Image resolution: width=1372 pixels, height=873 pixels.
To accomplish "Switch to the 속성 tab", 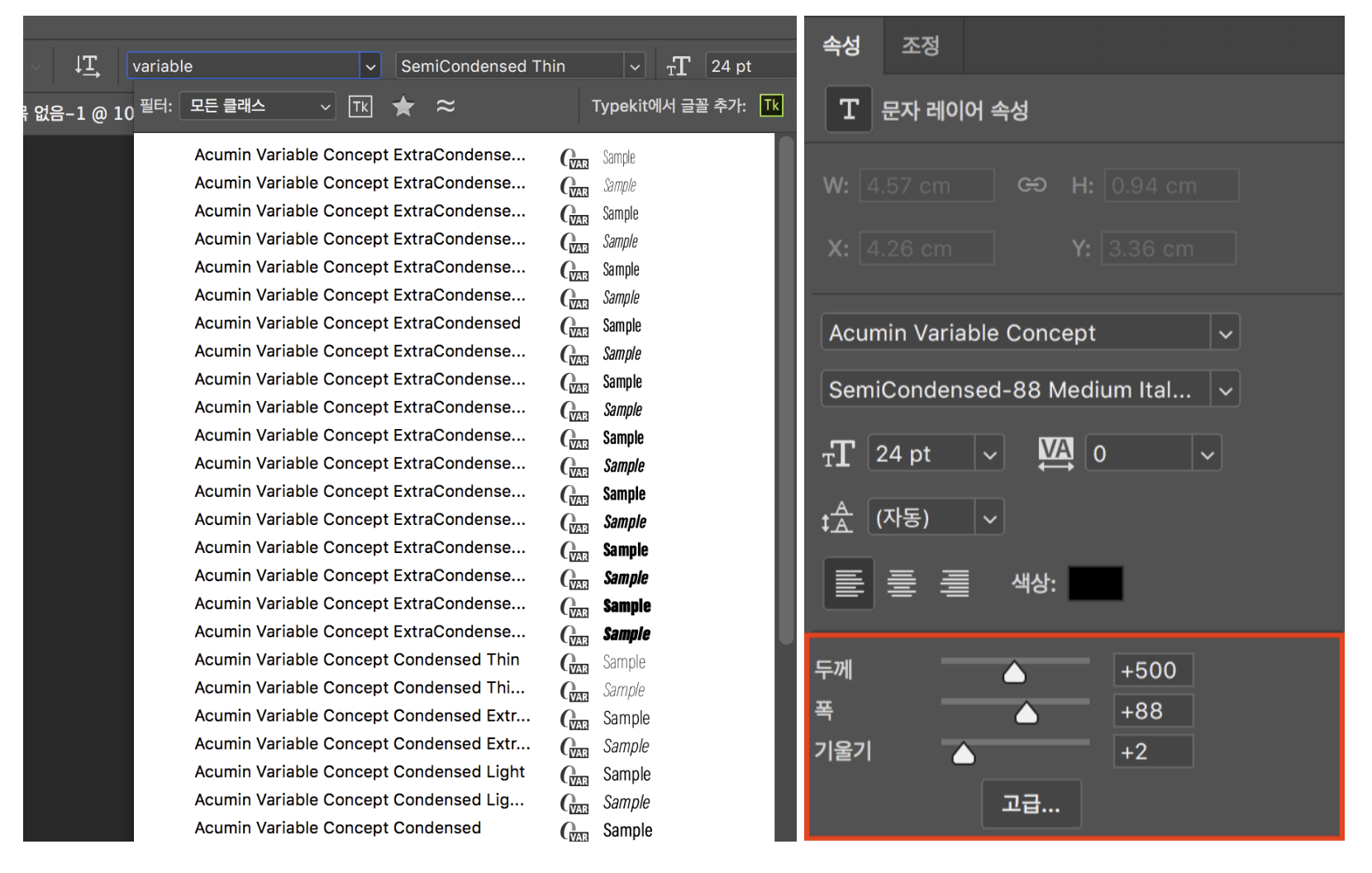I will (842, 45).
